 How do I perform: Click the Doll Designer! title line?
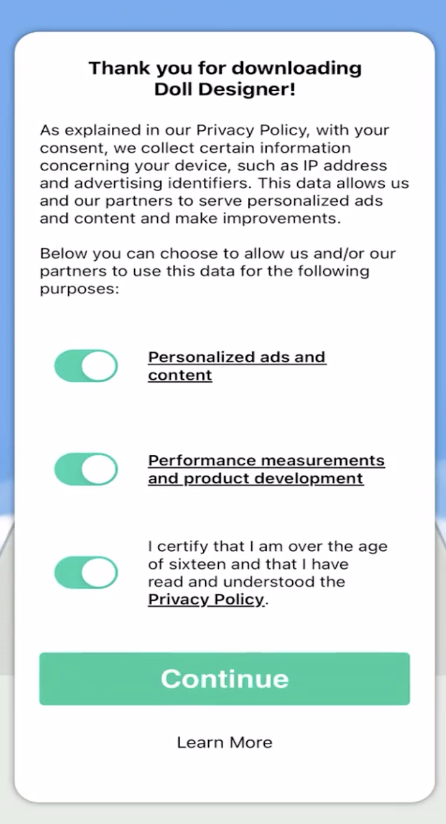pos(225,89)
